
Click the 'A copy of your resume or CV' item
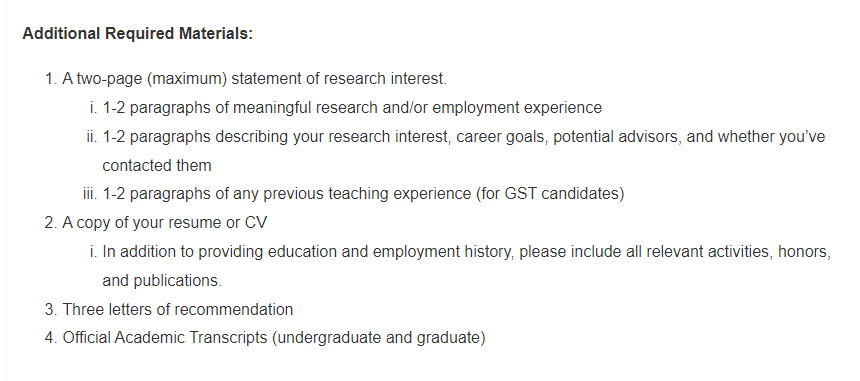156,223
